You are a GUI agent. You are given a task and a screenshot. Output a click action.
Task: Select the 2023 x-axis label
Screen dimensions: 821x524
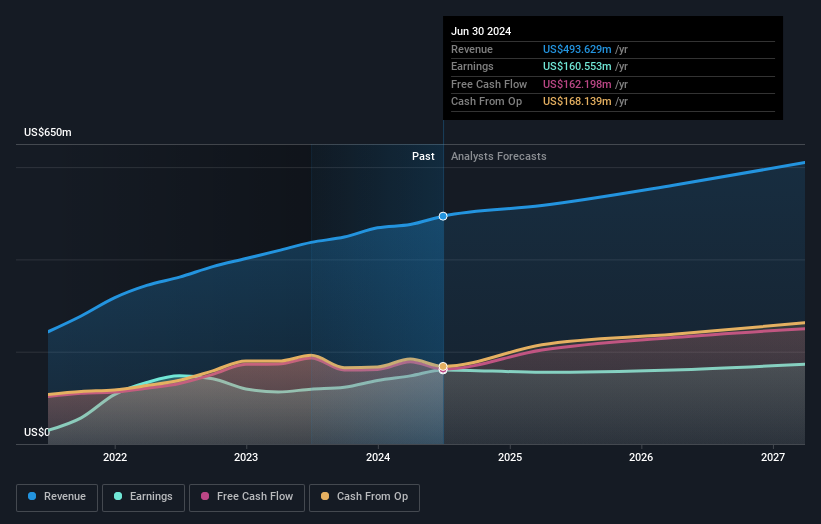coord(246,458)
